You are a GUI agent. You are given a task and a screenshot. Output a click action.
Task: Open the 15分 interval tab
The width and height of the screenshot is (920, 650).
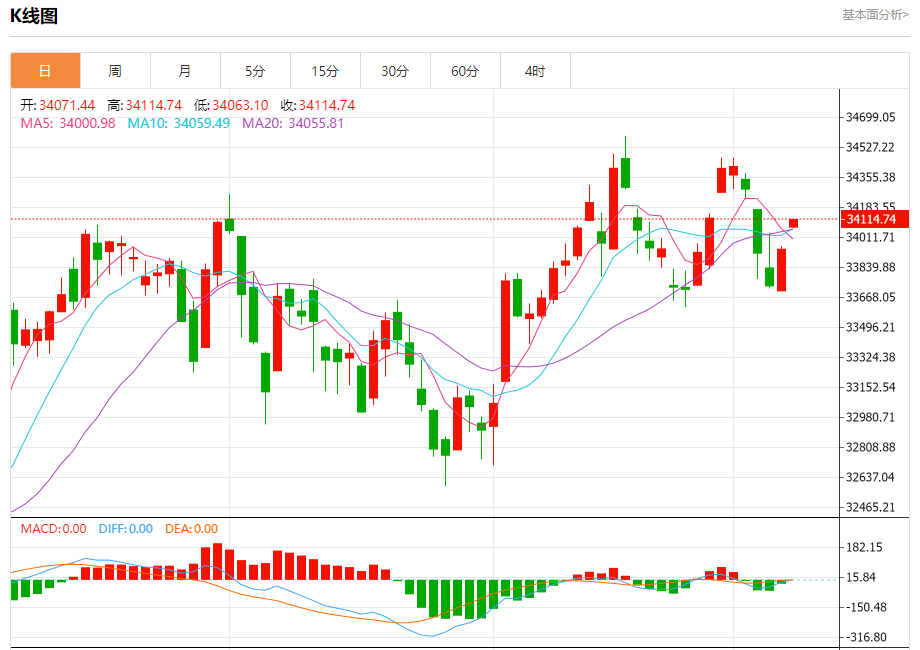(325, 71)
